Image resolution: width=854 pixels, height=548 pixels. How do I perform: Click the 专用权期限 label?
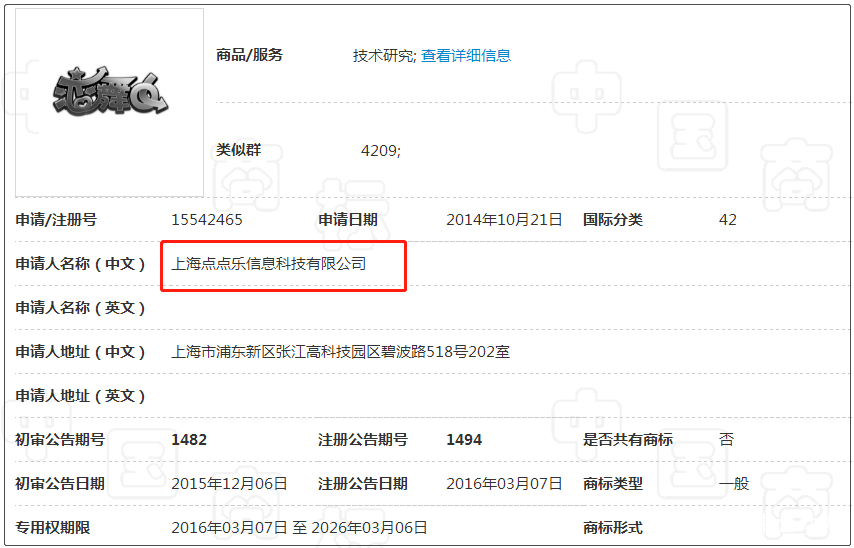tap(53, 528)
